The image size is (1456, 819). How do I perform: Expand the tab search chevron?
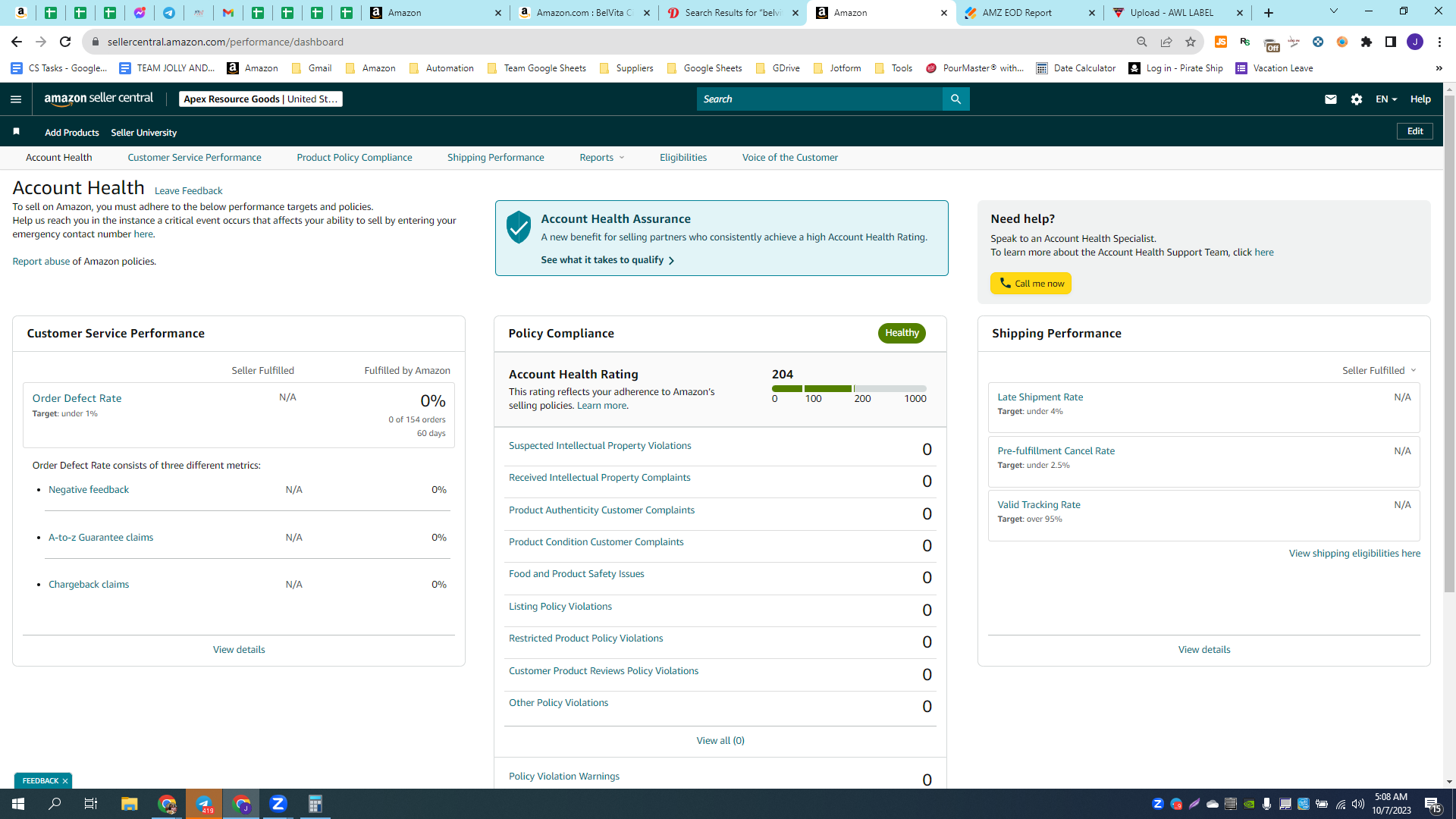coord(1334,11)
